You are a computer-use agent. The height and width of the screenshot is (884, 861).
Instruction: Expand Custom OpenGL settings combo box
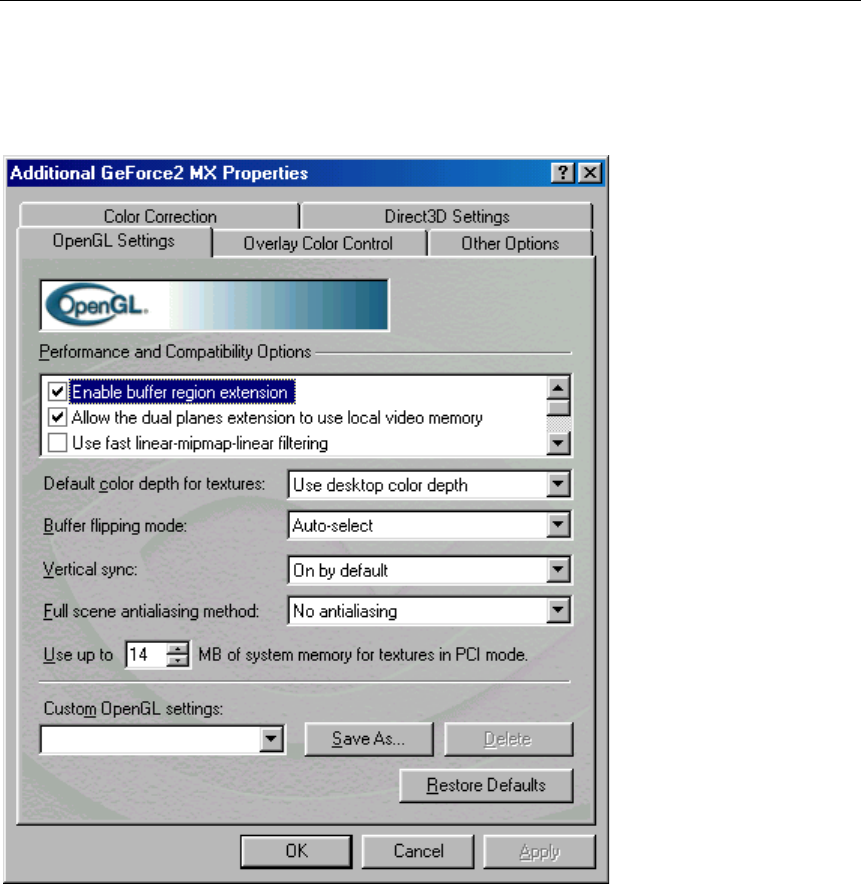(271, 739)
